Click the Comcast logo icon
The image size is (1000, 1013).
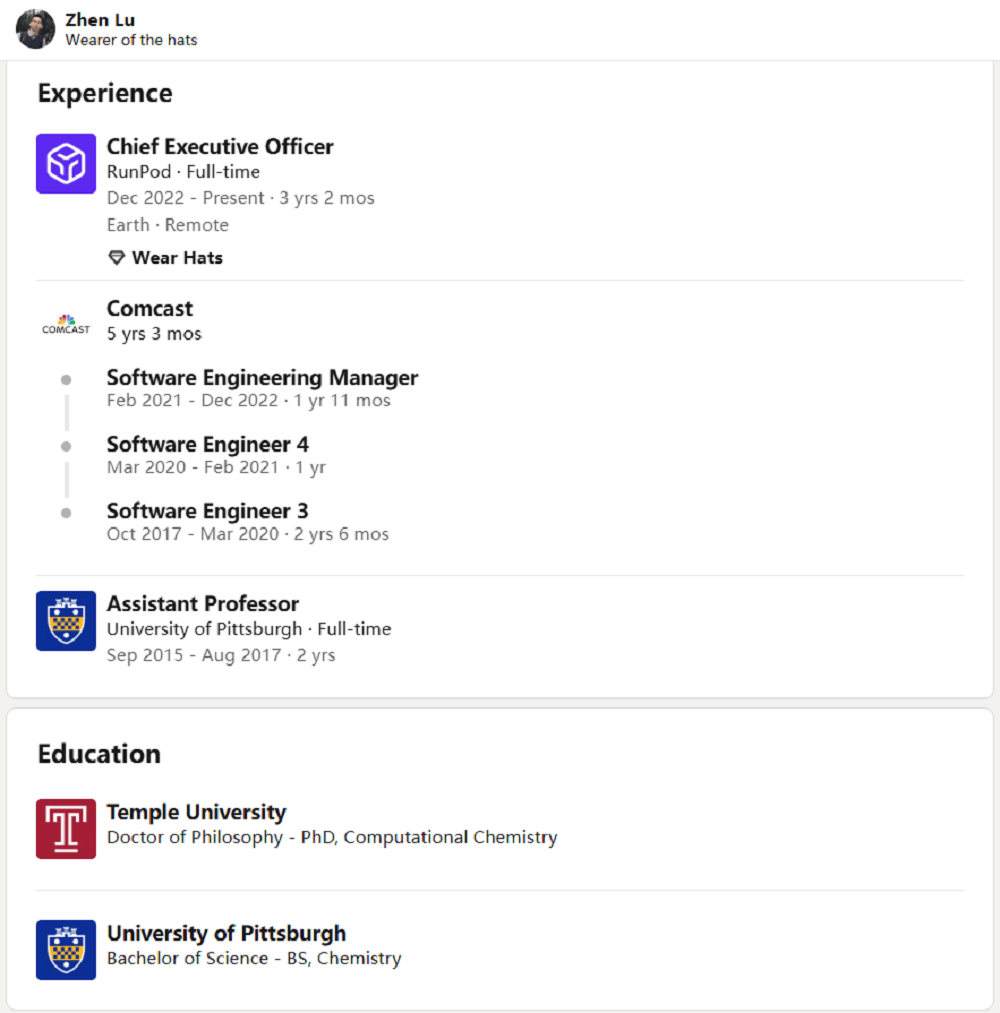(x=66, y=324)
